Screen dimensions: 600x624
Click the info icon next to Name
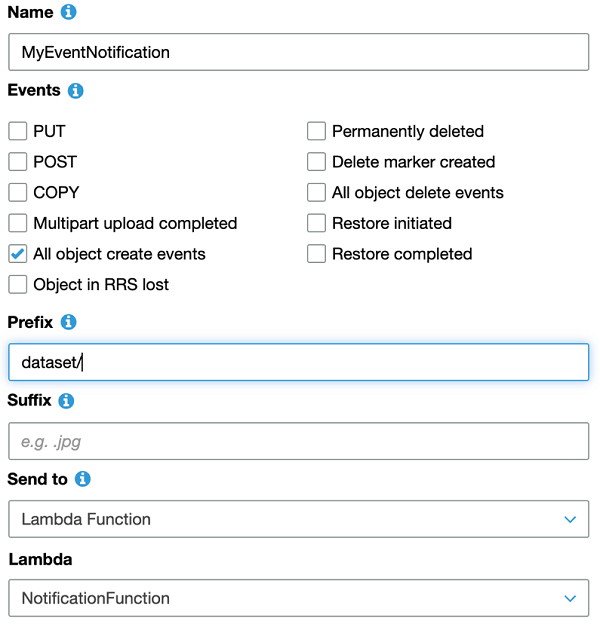tap(68, 13)
